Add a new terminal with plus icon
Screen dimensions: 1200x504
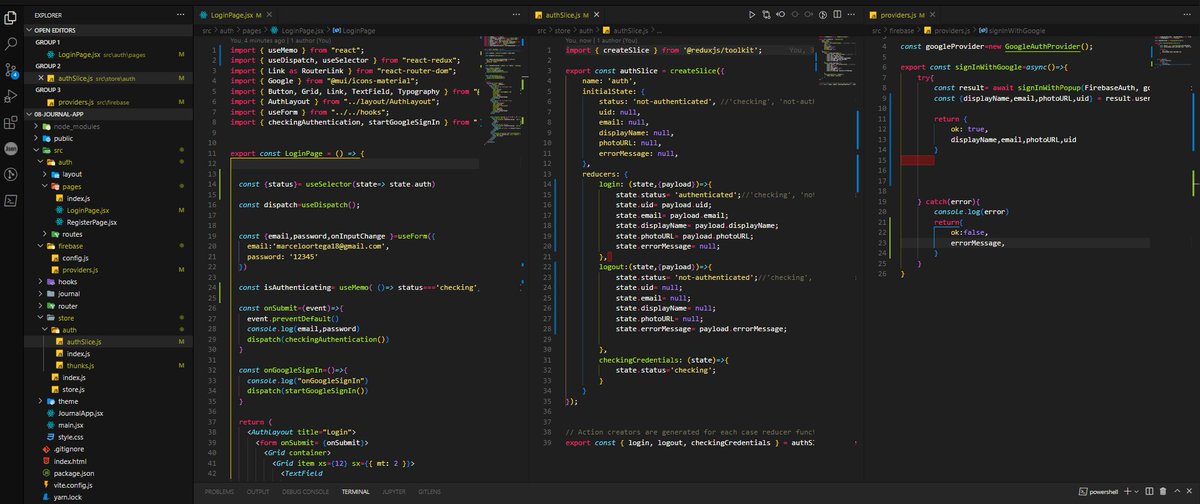click(1129, 492)
